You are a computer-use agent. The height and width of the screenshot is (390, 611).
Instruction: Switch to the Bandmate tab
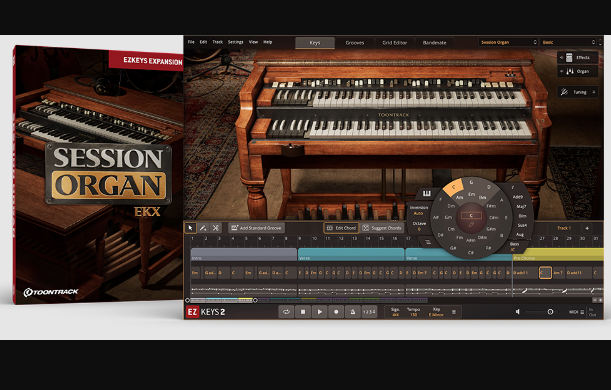(x=434, y=43)
